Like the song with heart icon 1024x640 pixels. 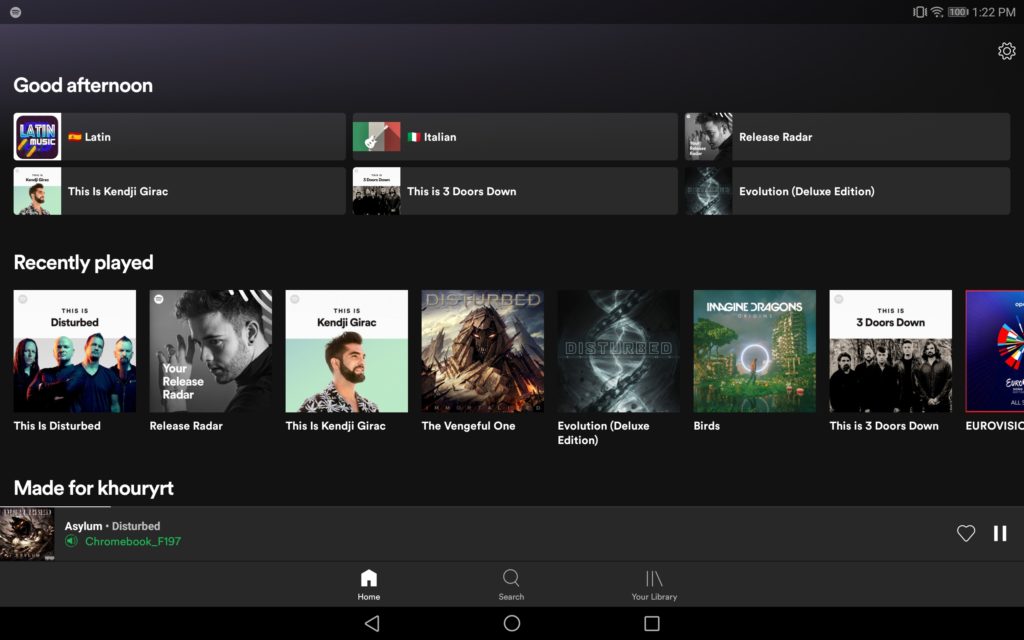pos(965,534)
